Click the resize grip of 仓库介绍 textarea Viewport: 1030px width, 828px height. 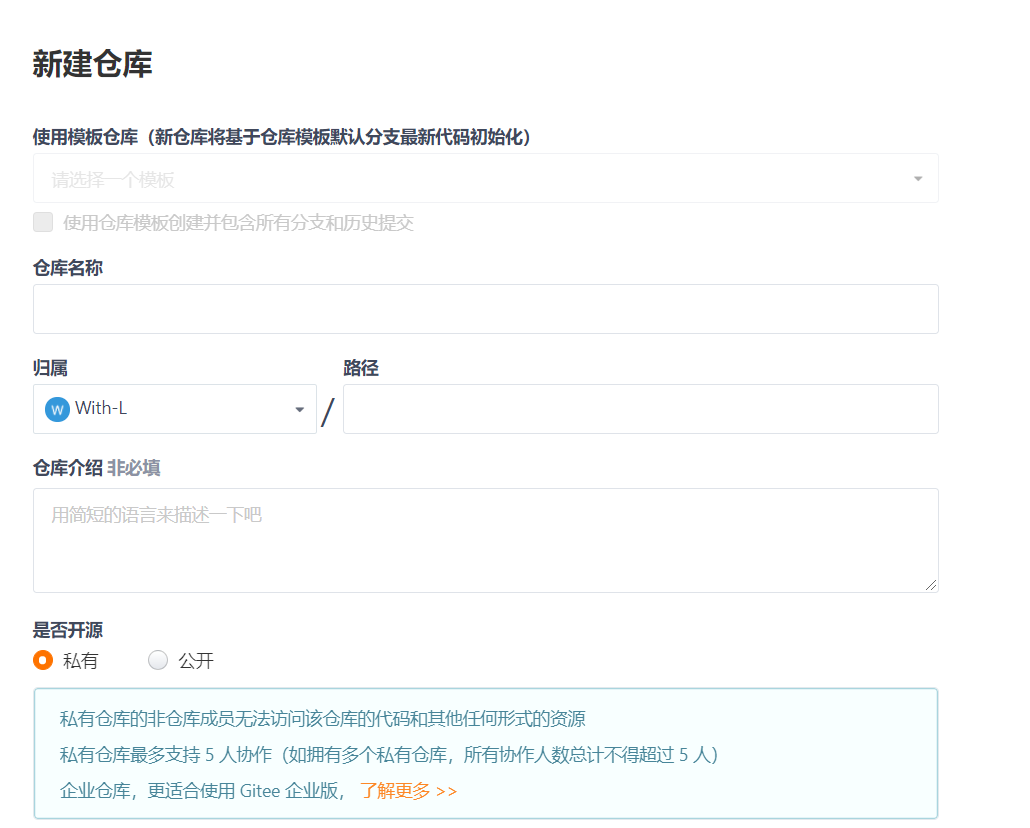[x=932, y=586]
